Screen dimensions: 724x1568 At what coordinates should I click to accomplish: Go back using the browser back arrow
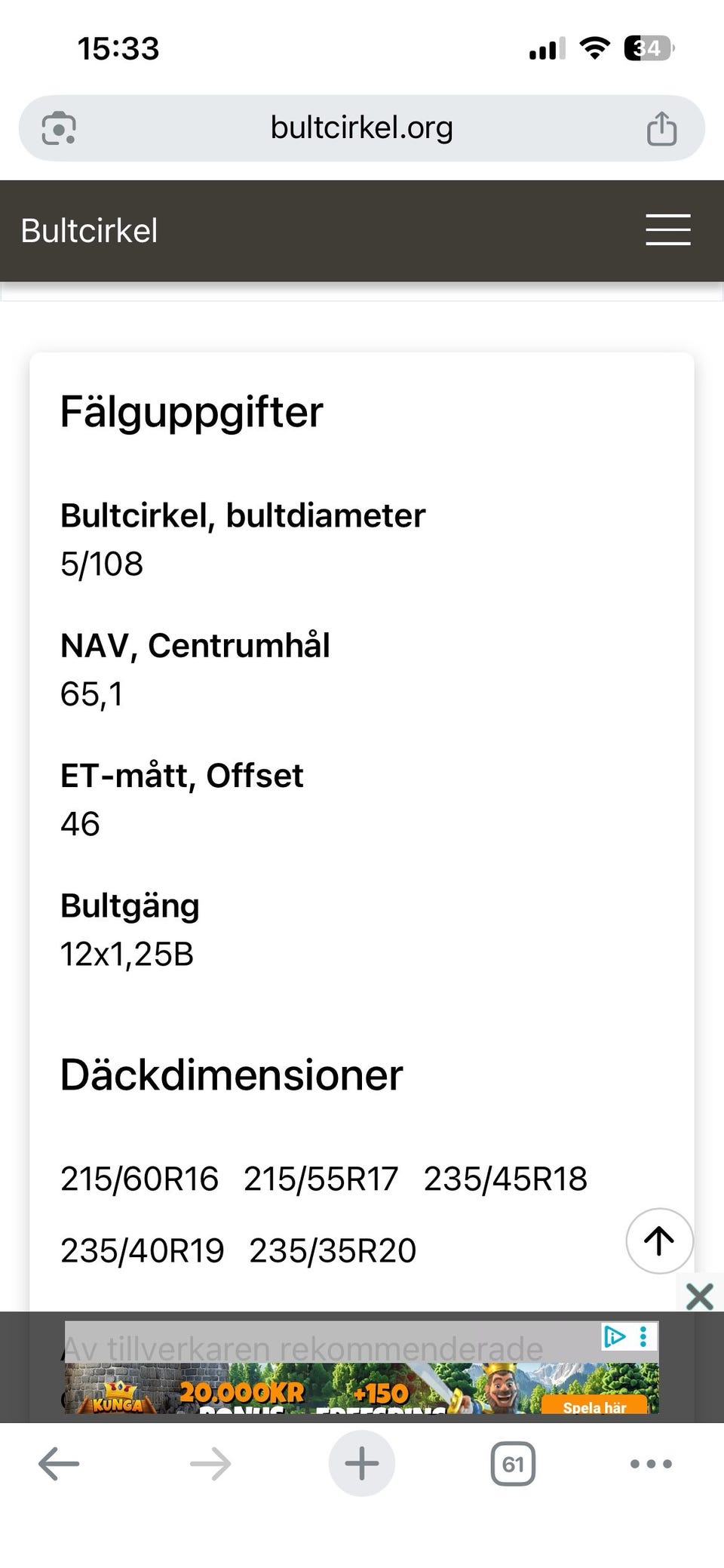tap(59, 1465)
